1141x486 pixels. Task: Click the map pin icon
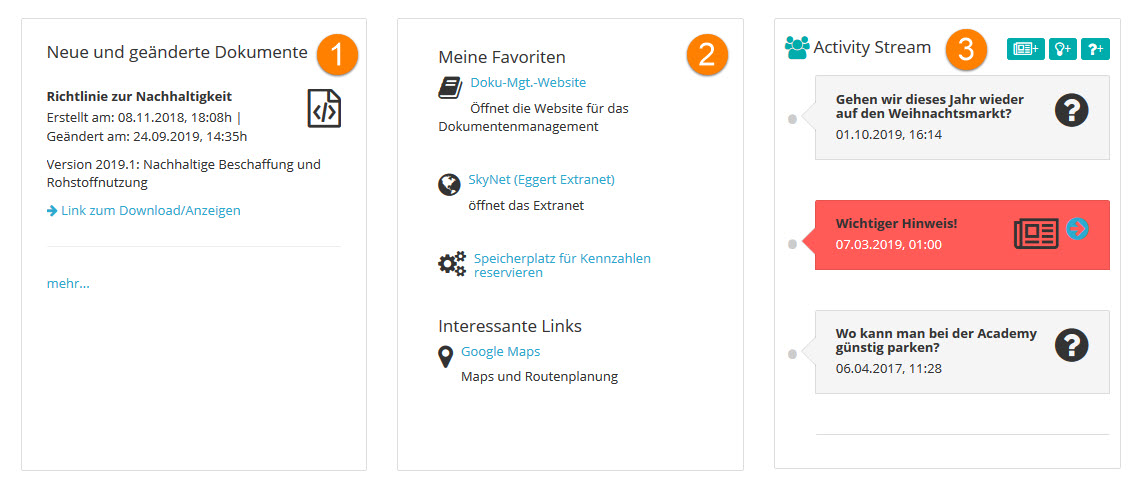pyautogui.click(x=446, y=357)
